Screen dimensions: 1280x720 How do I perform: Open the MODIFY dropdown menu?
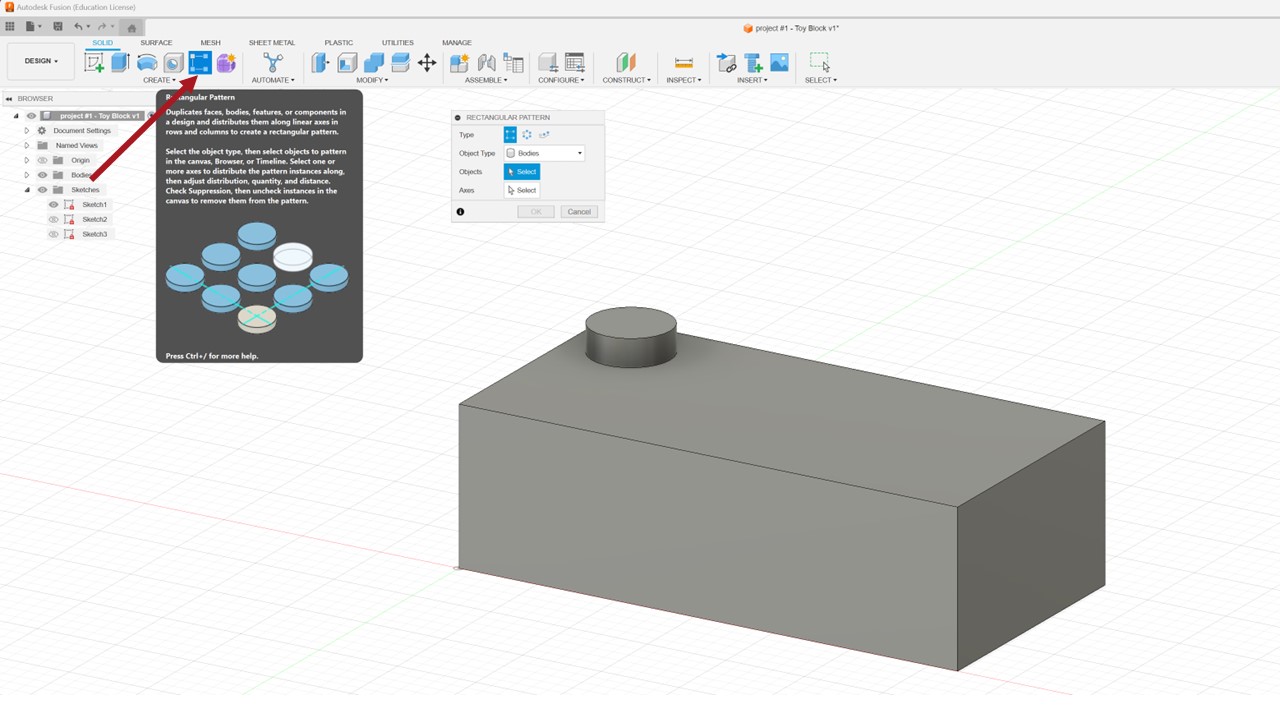[373, 80]
